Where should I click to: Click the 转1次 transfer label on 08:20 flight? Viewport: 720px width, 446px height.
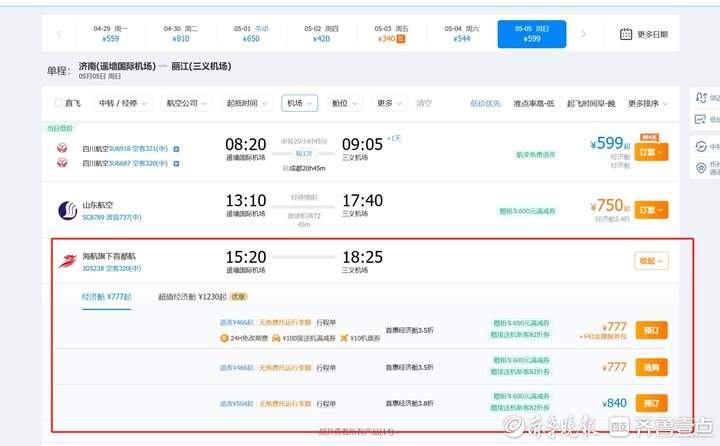click(x=304, y=154)
